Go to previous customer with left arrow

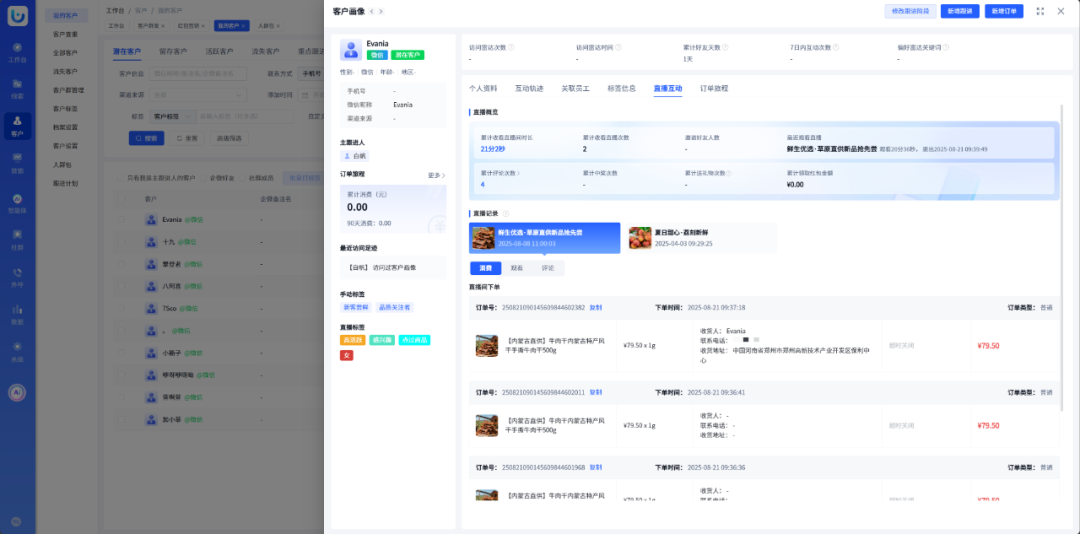click(372, 11)
